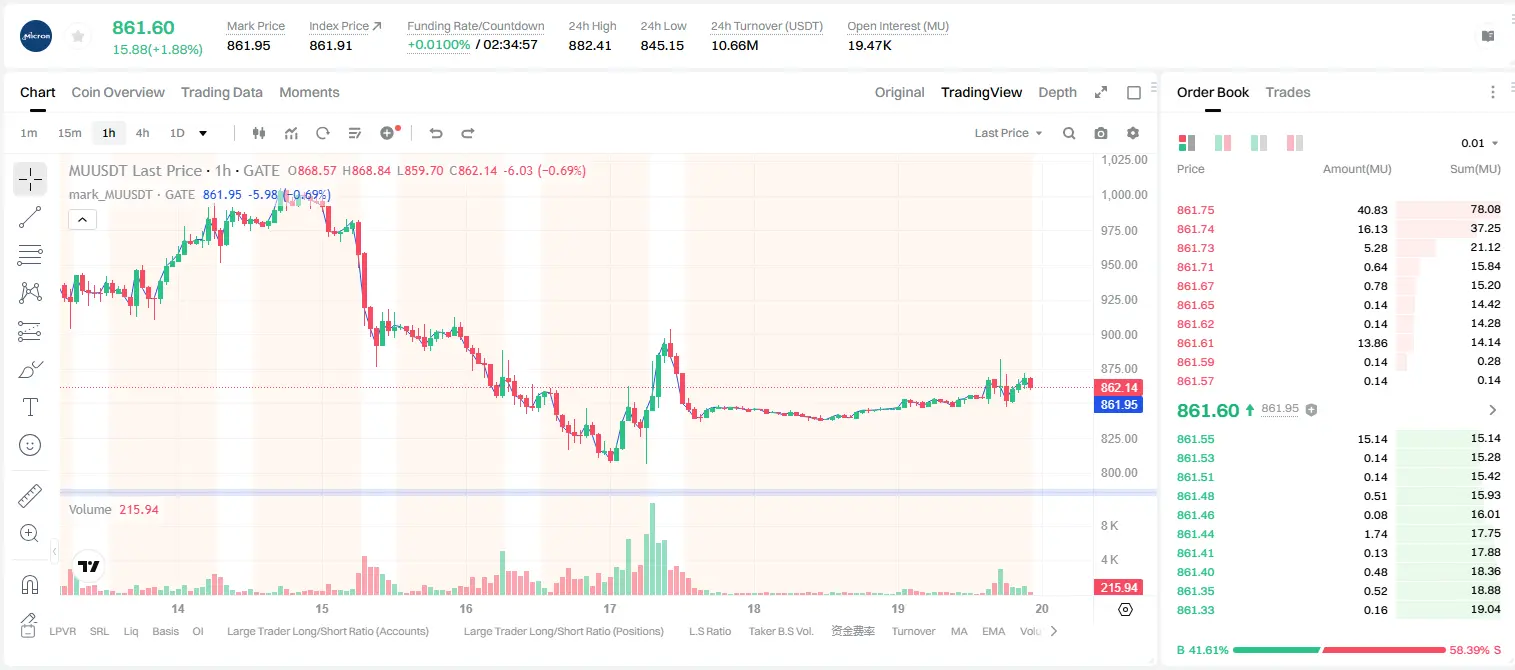The height and width of the screenshot is (670, 1515).
Task: Add the Taker B.S Vol. indicator
Action: 781,631
